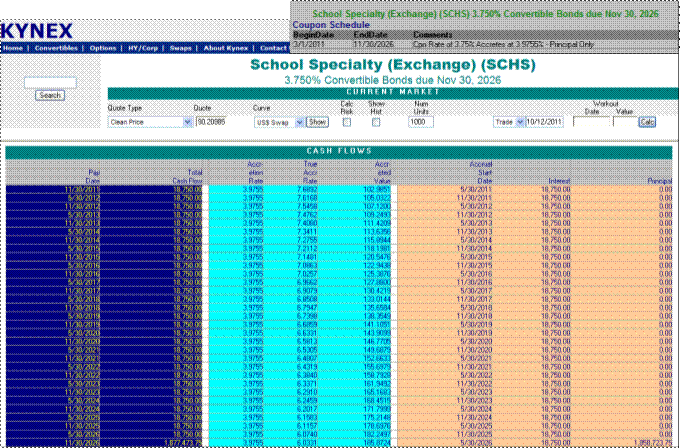Click the School Specialty (Exchange) (SCHS) page title
This screenshot has height=448, width=680.
[393, 65]
